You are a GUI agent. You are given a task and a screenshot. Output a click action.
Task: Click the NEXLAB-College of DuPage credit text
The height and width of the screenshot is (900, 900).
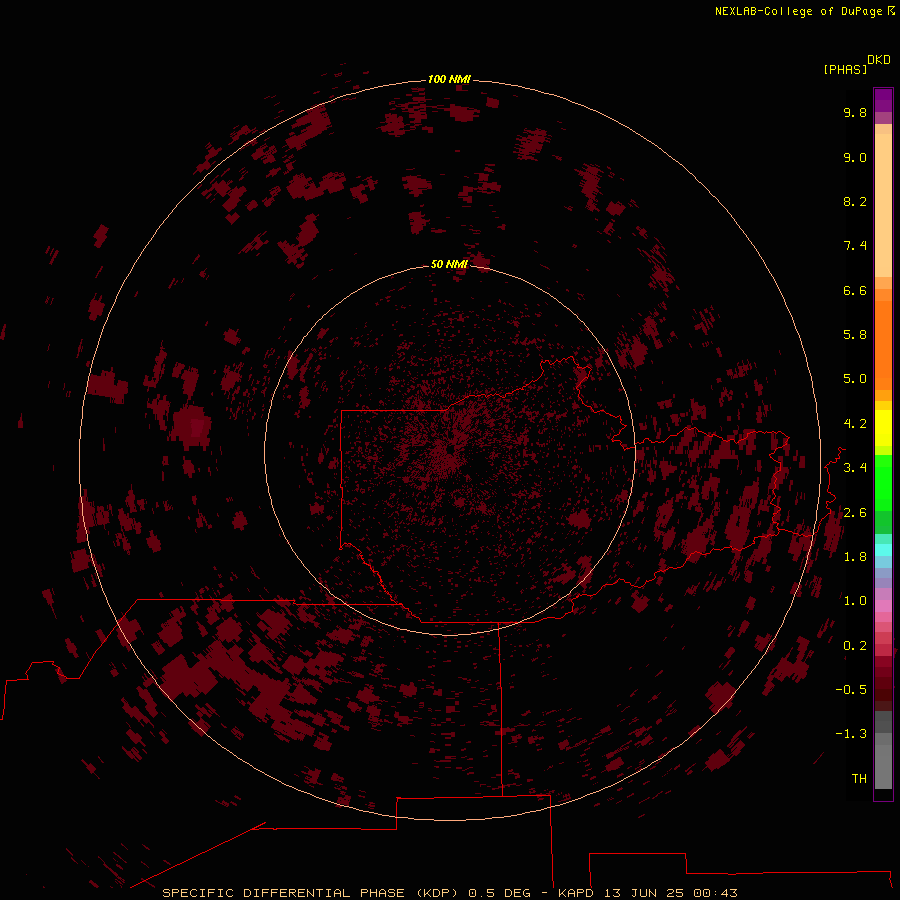[798, 11]
